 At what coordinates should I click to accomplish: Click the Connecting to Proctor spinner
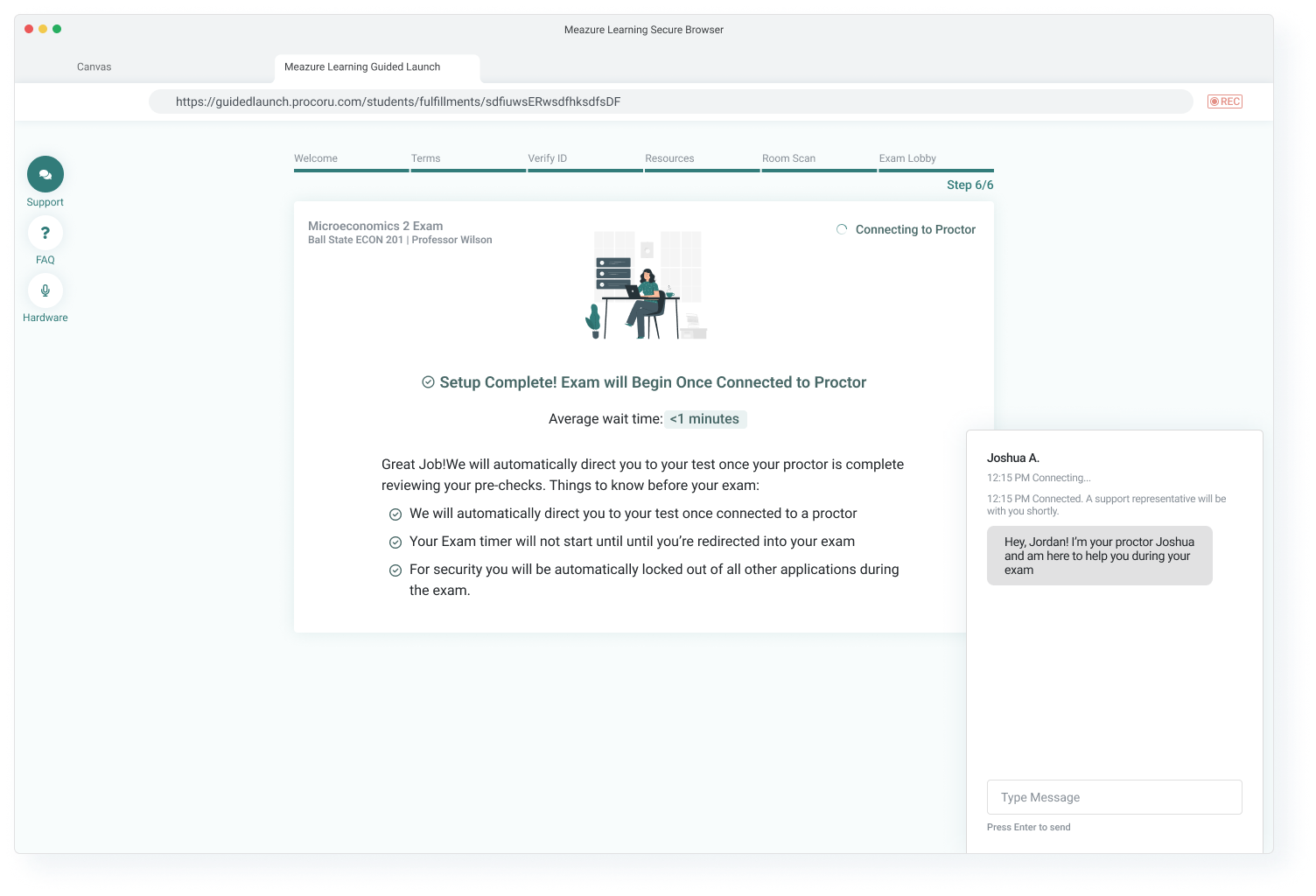(x=842, y=229)
